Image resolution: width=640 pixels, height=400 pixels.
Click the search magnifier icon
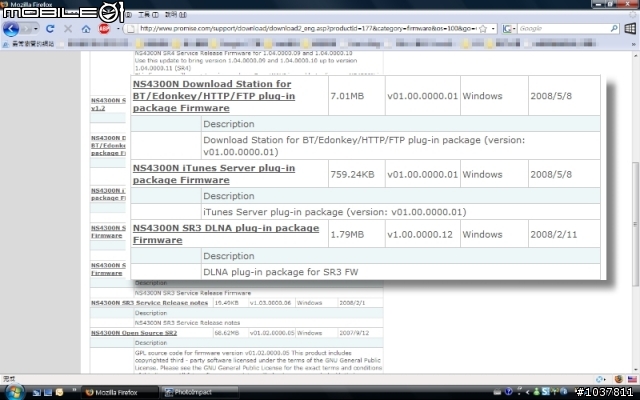click(x=614, y=29)
